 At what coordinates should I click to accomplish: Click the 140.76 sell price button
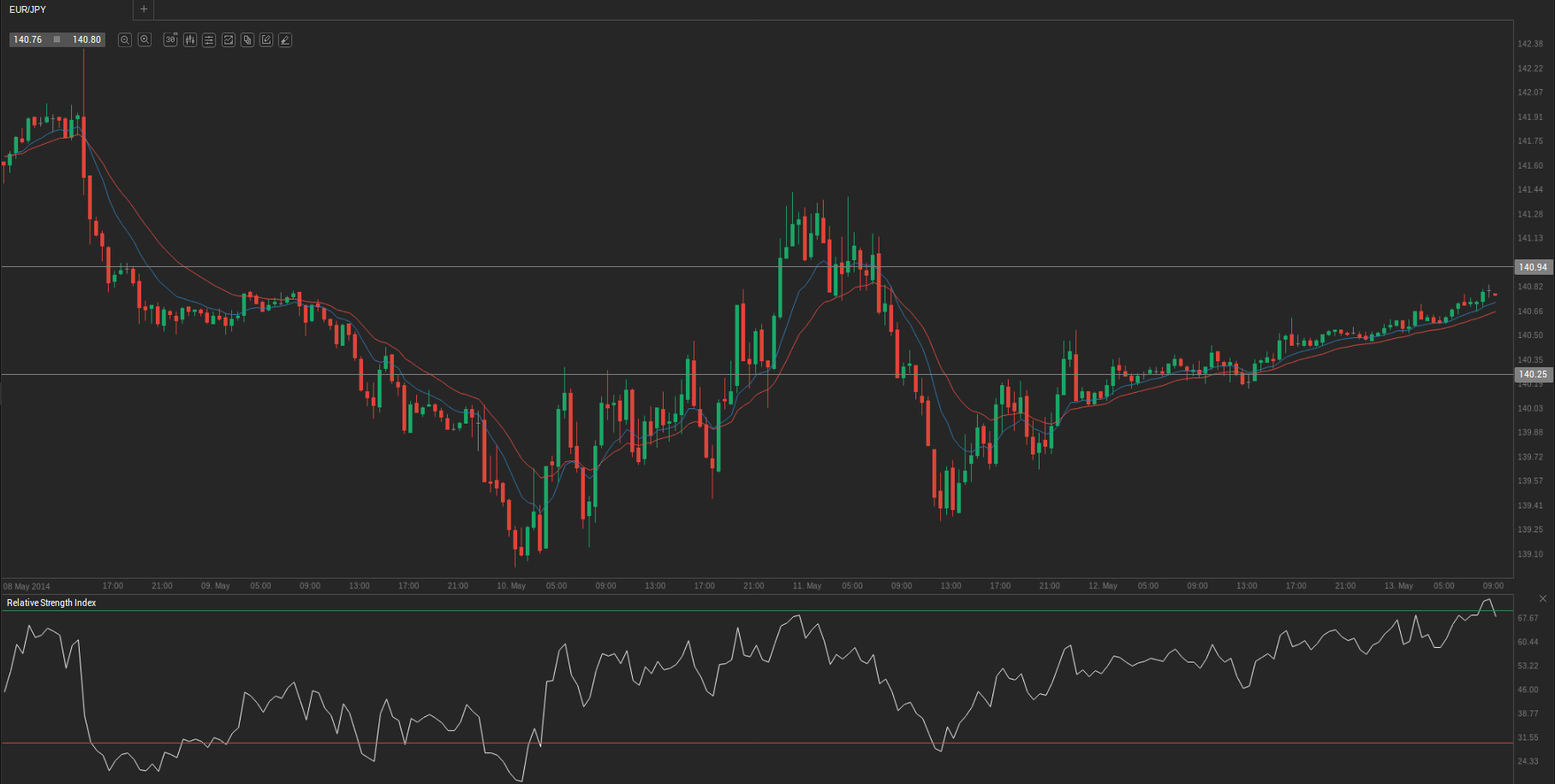coord(28,39)
